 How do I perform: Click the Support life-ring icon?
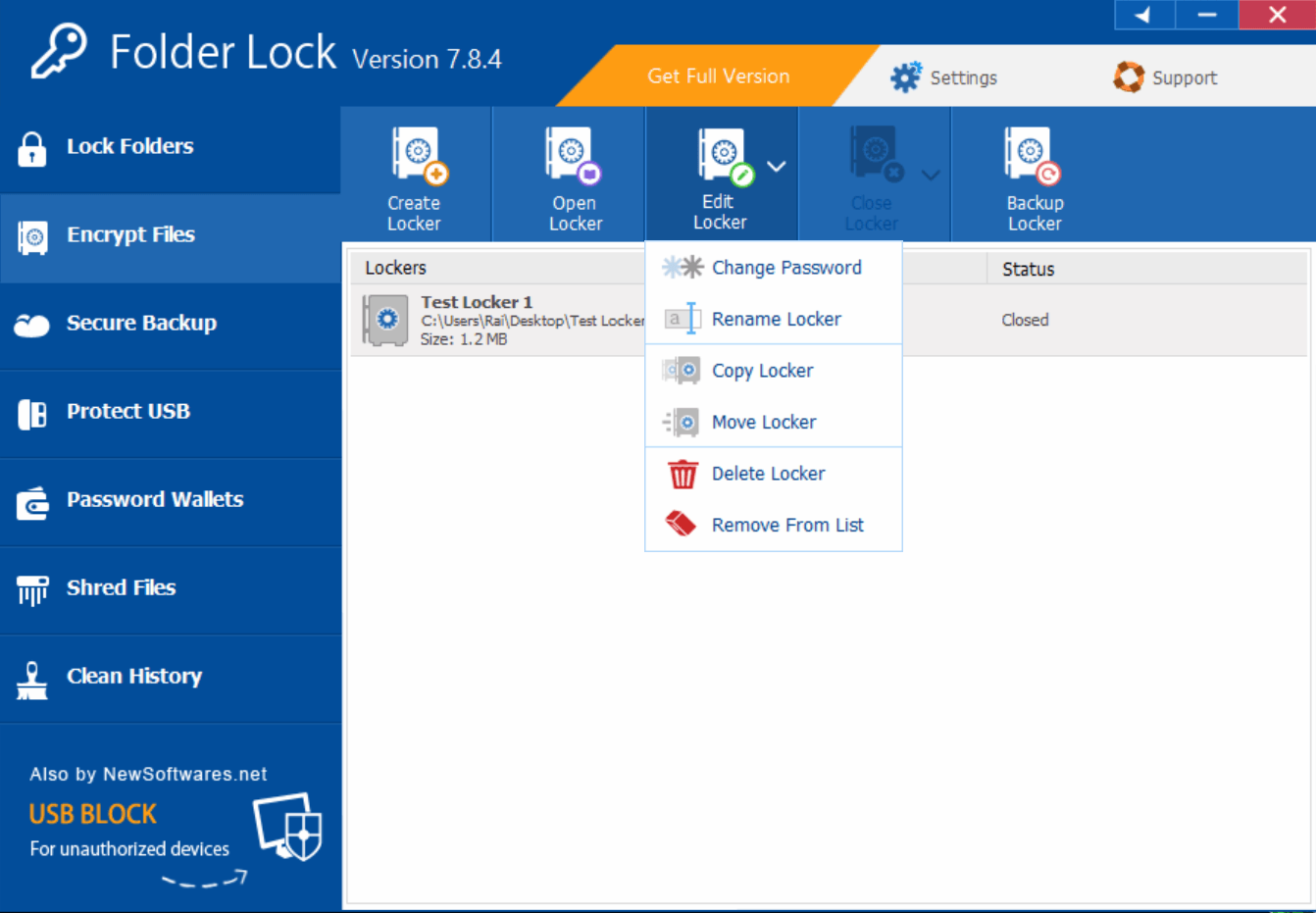1129,76
